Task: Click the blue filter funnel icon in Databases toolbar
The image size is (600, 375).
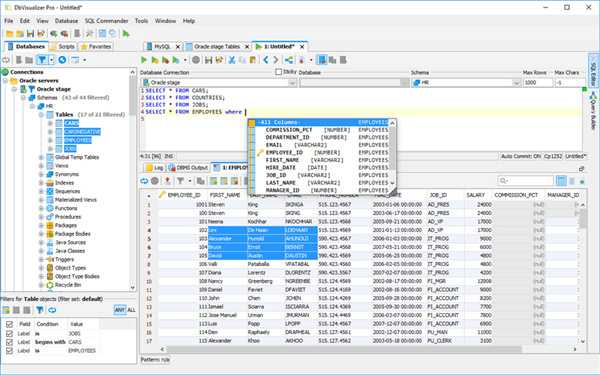Action: pos(42,60)
